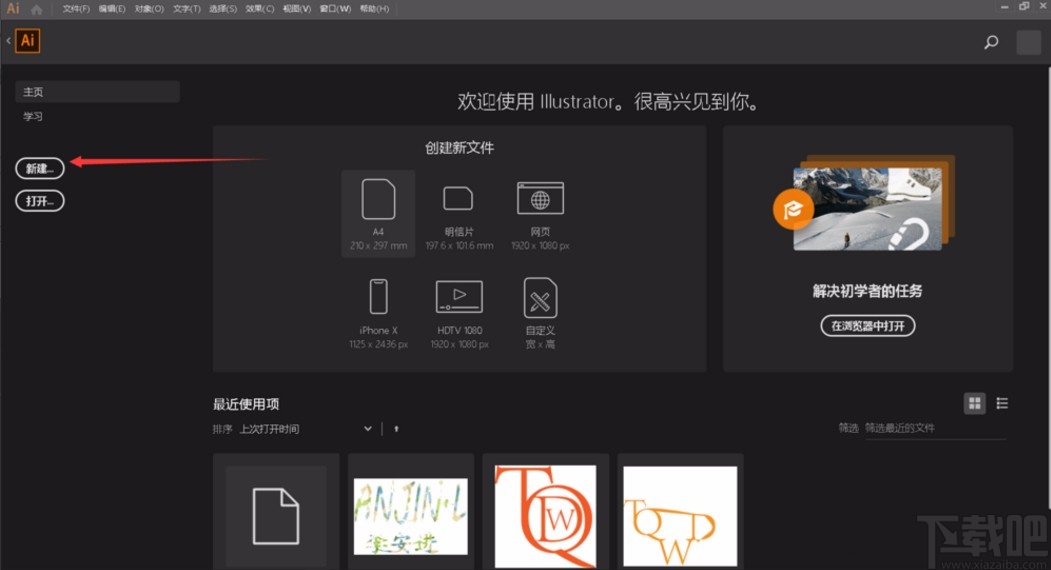Select the iPhone X preset icon
1051x570 pixels.
pos(379,296)
